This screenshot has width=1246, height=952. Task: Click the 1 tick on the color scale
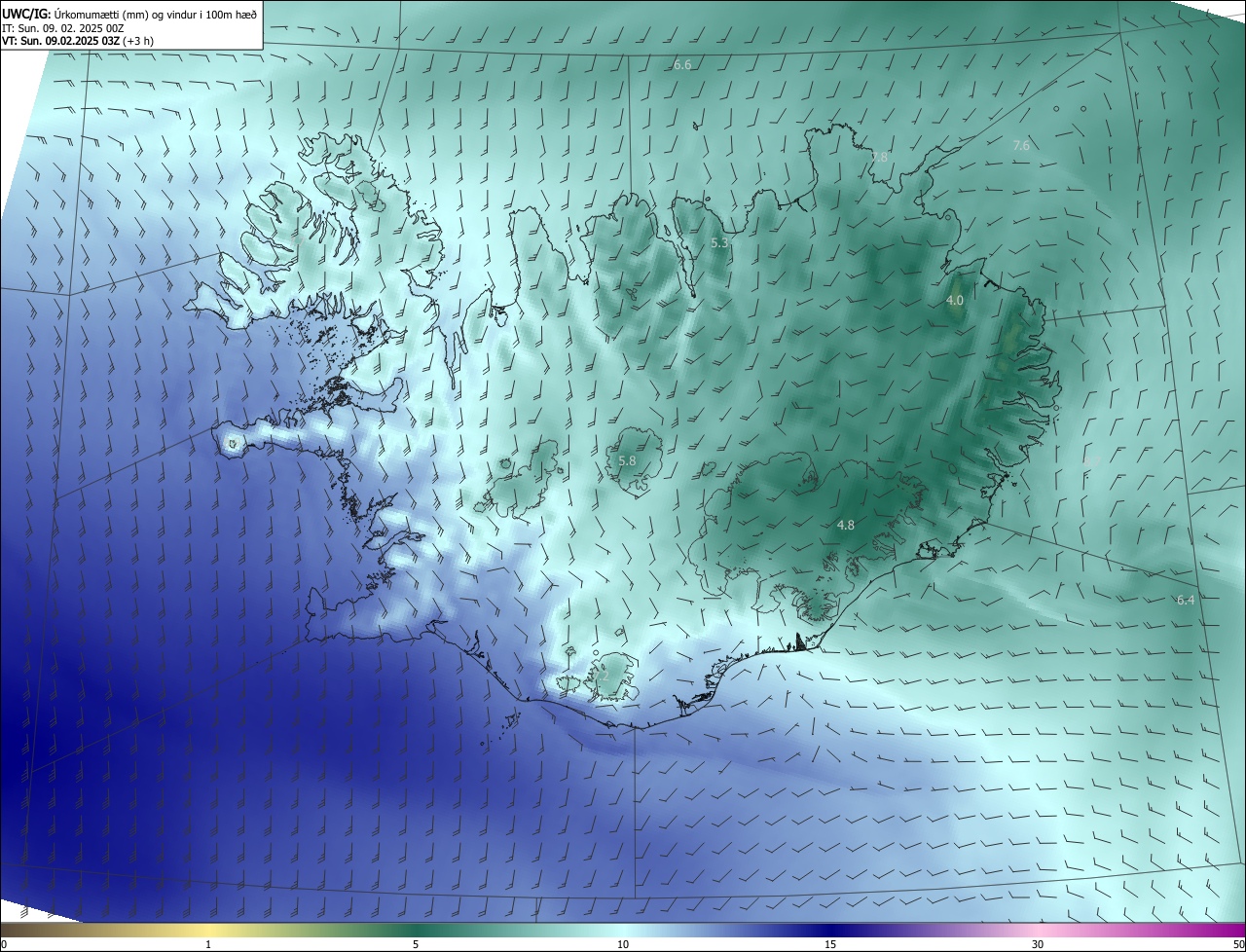pos(208,945)
